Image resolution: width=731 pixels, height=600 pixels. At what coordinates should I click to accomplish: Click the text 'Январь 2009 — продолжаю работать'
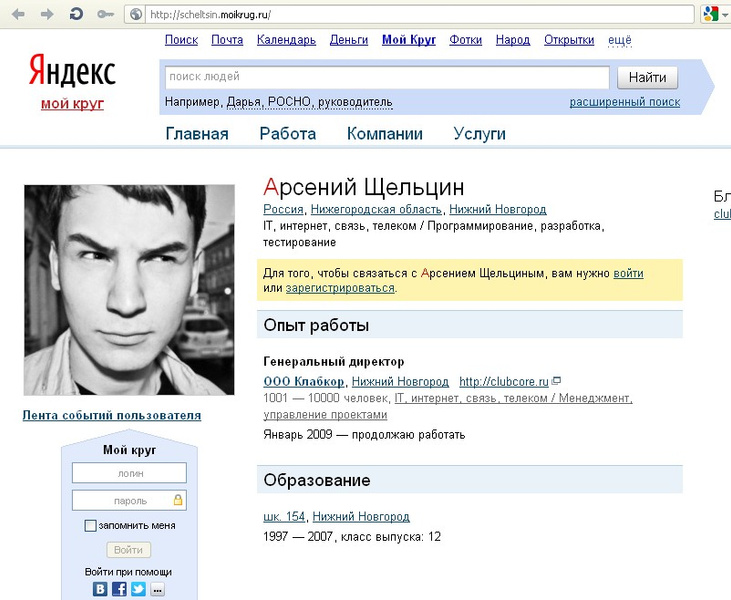click(x=364, y=434)
